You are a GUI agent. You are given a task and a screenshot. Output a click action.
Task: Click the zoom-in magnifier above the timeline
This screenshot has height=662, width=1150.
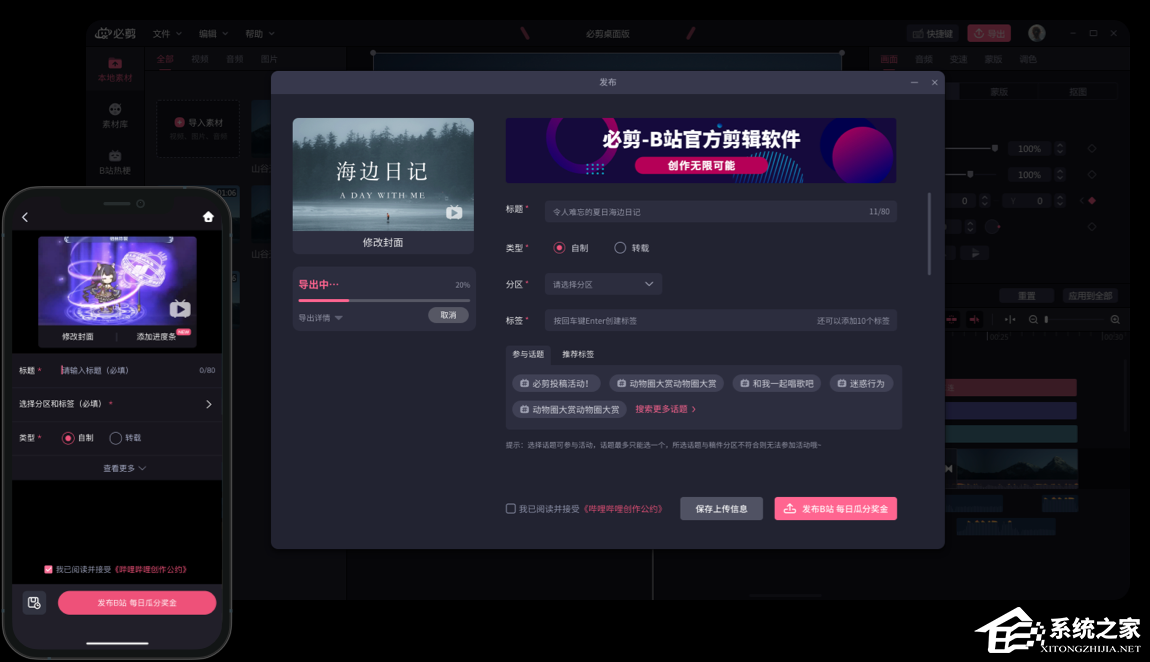(x=1115, y=319)
